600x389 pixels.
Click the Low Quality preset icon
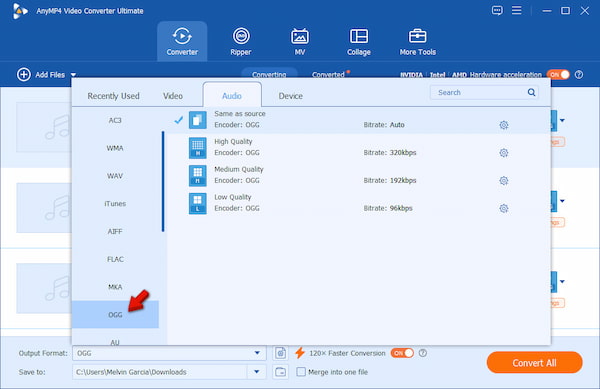(x=197, y=203)
